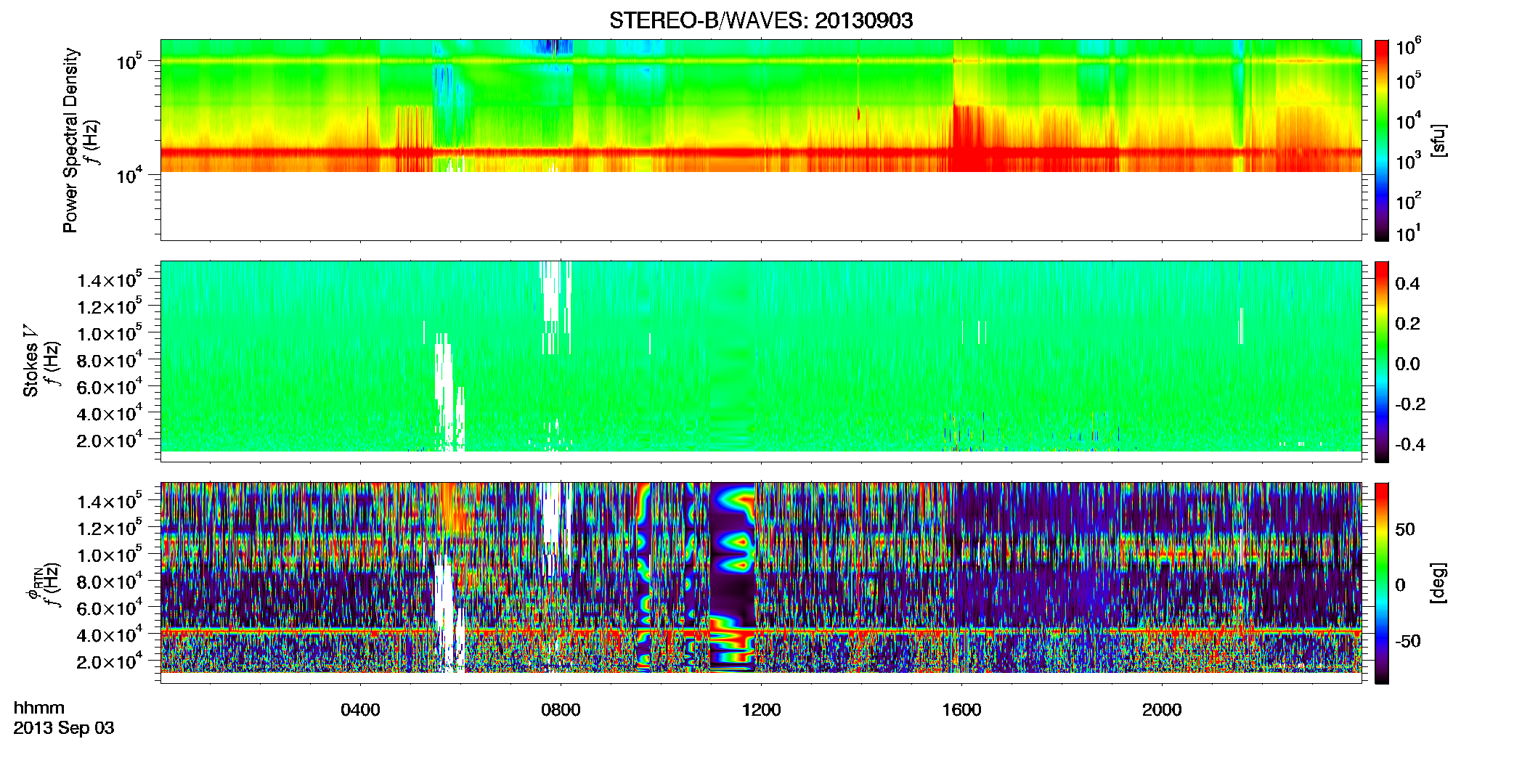Click the 1600 time tick label
The height and width of the screenshot is (784, 1522).
tap(961, 710)
